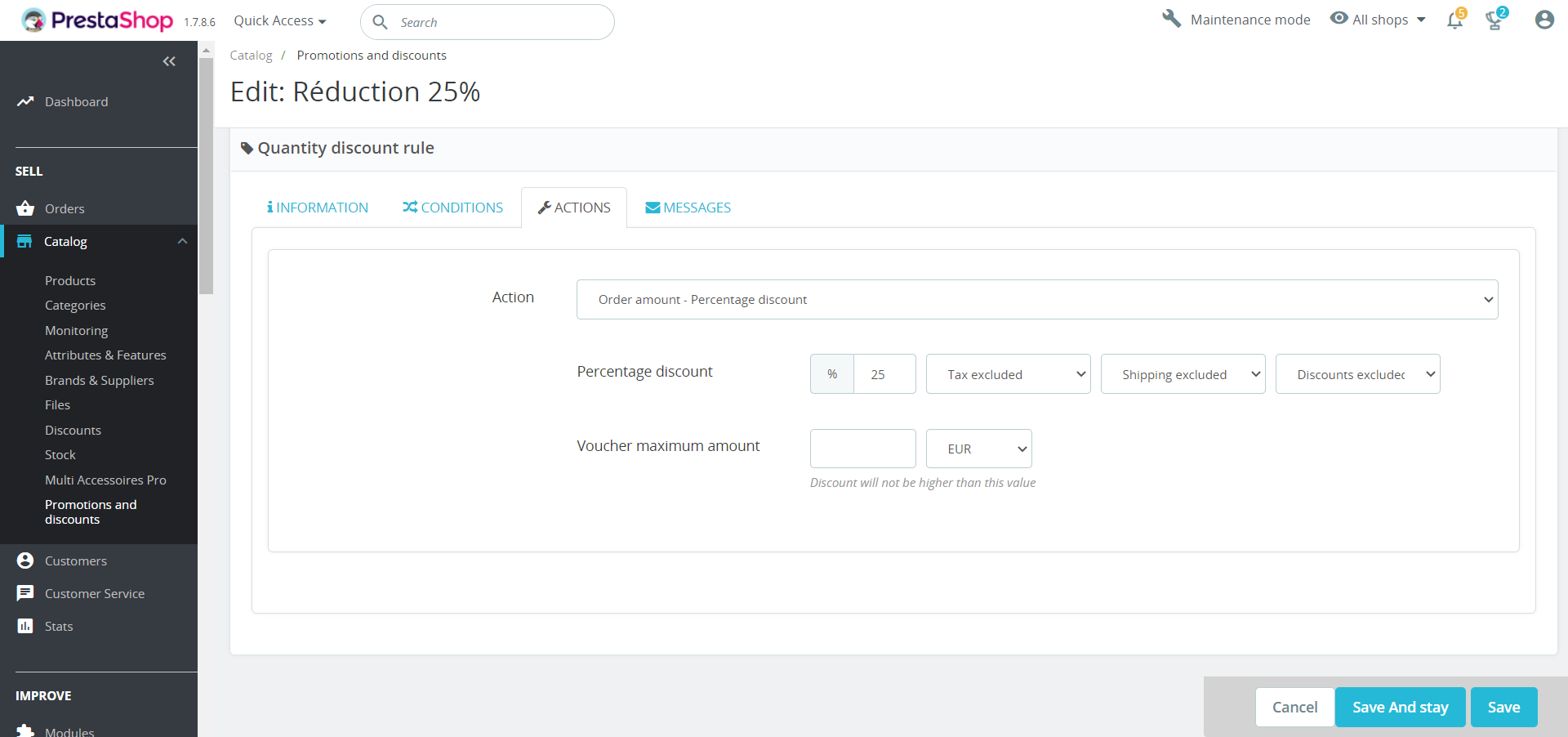The width and height of the screenshot is (1568, 737).
Task: Click the version number 1.7.8.6
Action: (199, 22)
